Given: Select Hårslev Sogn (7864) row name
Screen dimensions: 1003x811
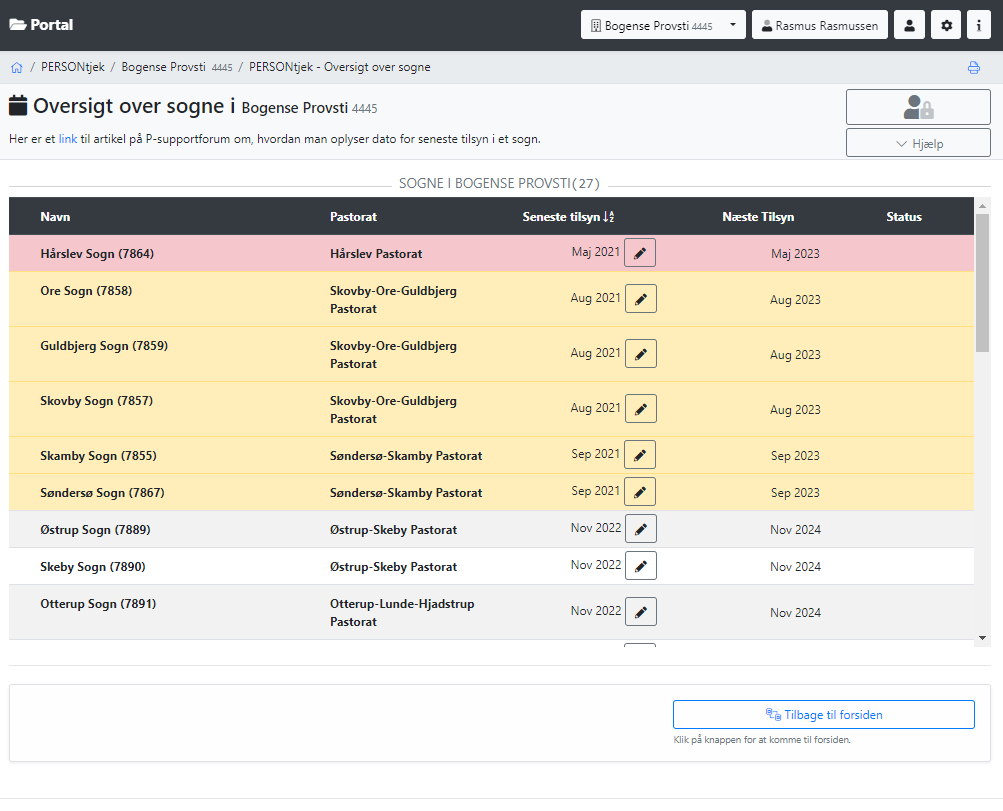Looking at the screenshot, I should (x=97, y=254).
